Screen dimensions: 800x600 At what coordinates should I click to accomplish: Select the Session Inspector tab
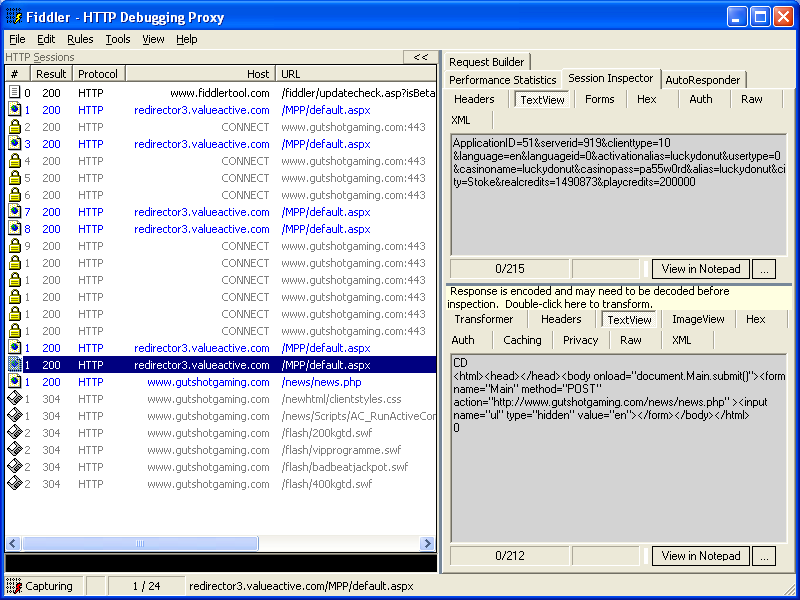coord(611,78)
